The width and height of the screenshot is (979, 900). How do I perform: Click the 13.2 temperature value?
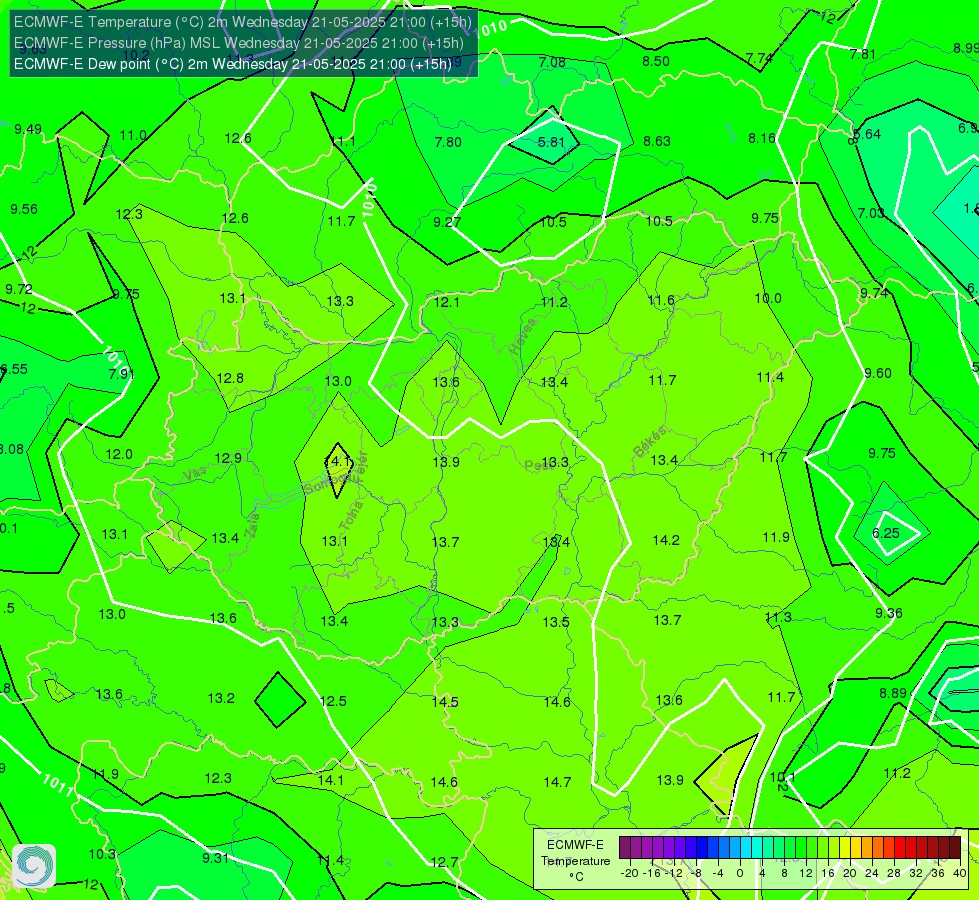pos(221,698)
